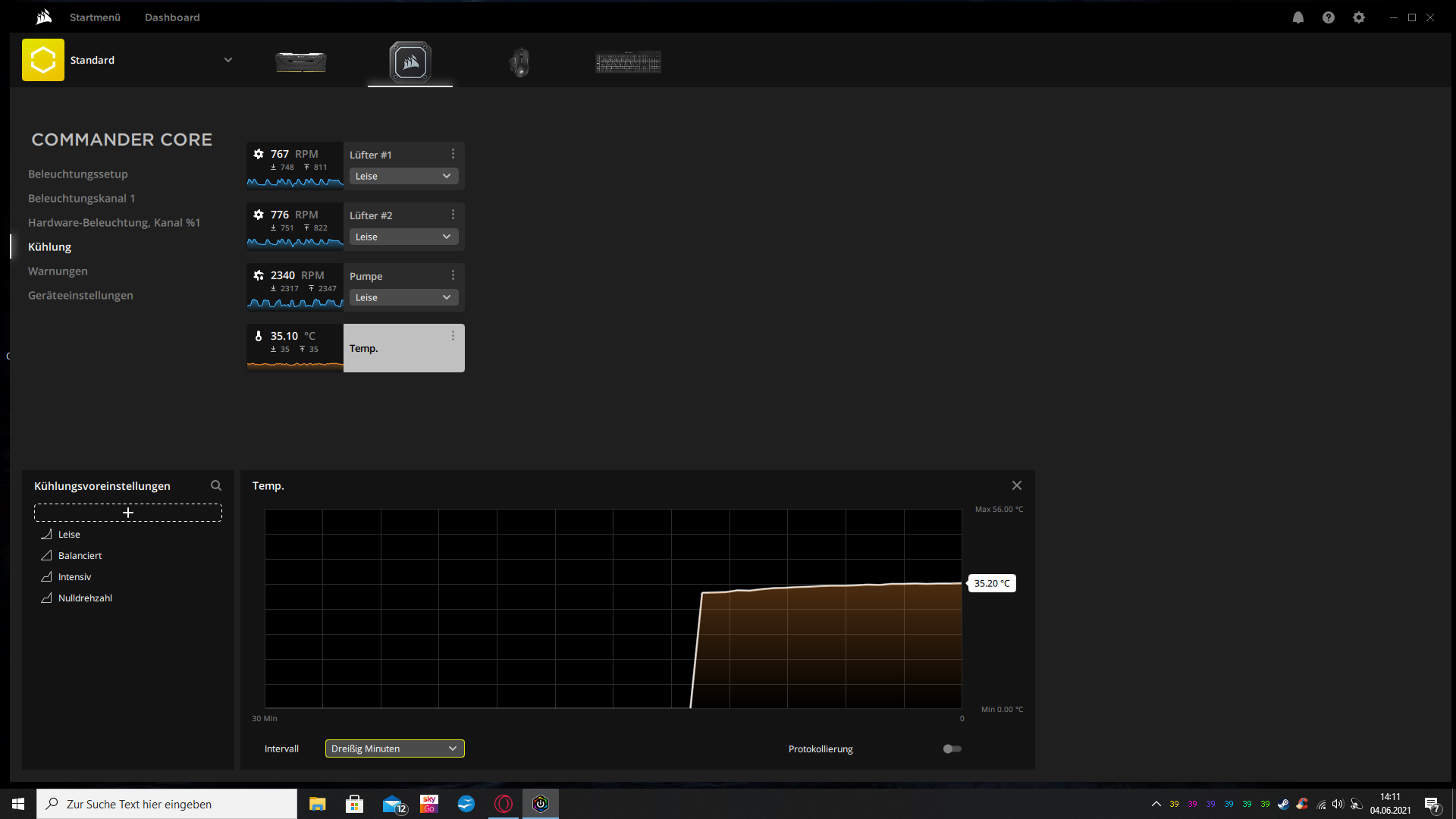Search cooling presets with magnifier icon
1456x819 pixels.
[216, 485]
